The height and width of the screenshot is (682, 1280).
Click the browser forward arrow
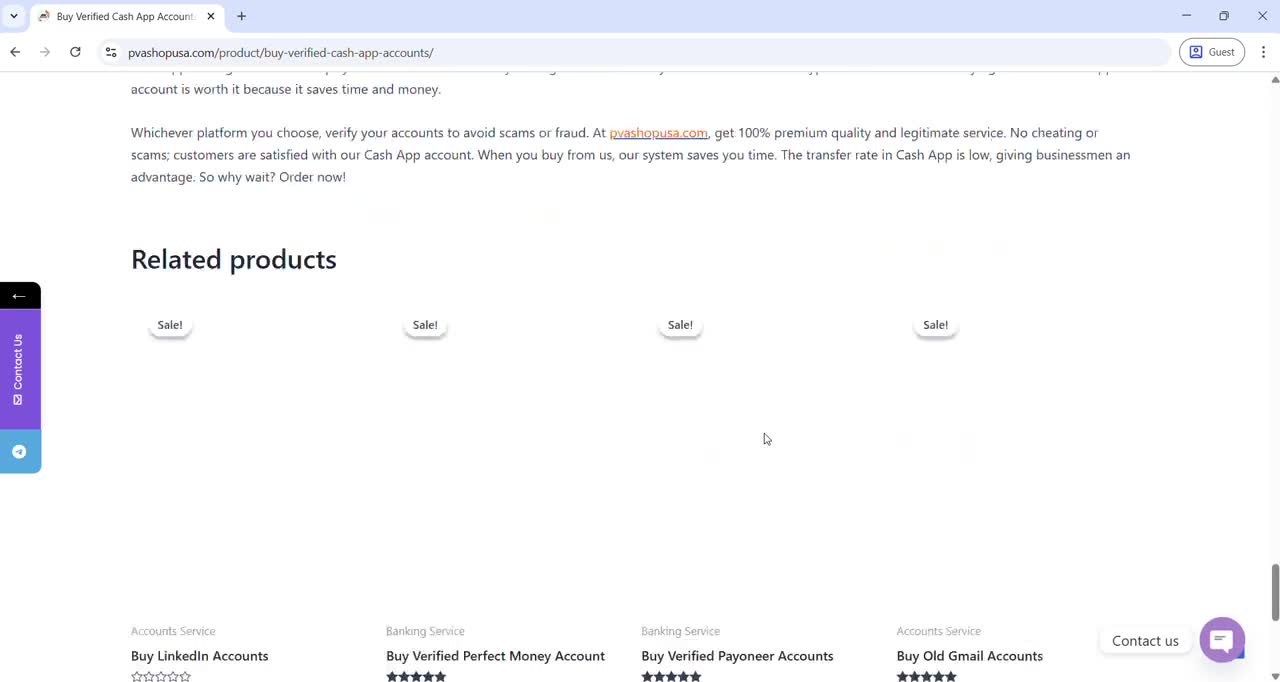pos(45,52)
